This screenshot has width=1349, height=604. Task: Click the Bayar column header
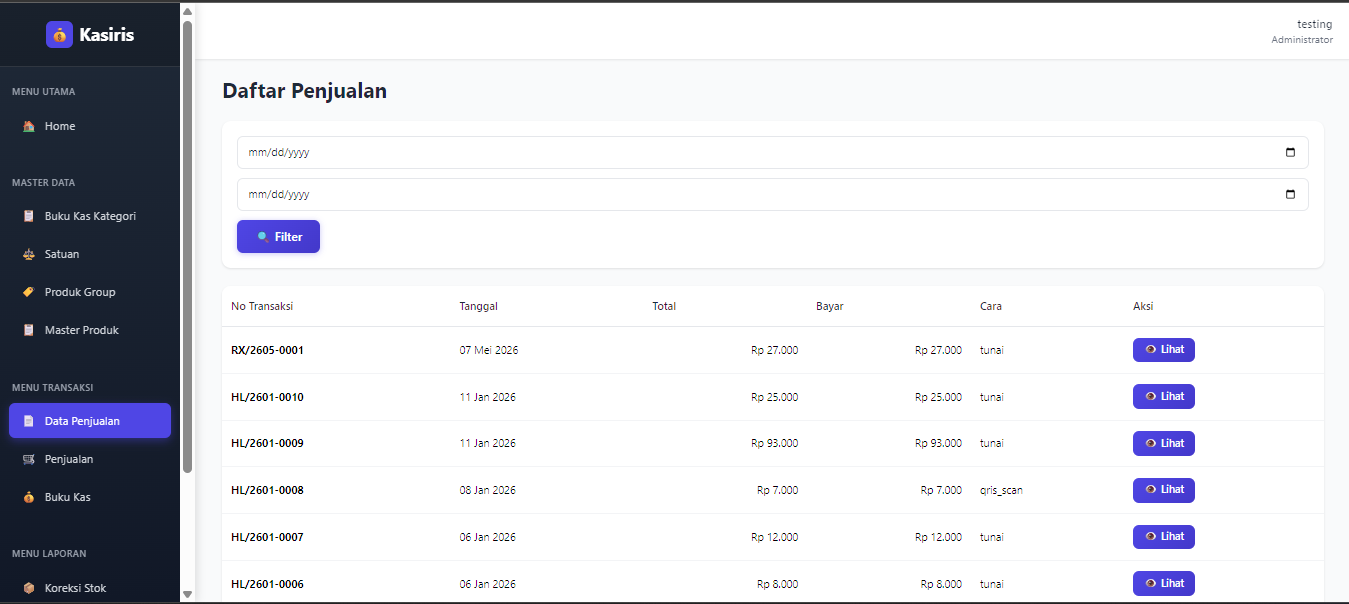830,306
